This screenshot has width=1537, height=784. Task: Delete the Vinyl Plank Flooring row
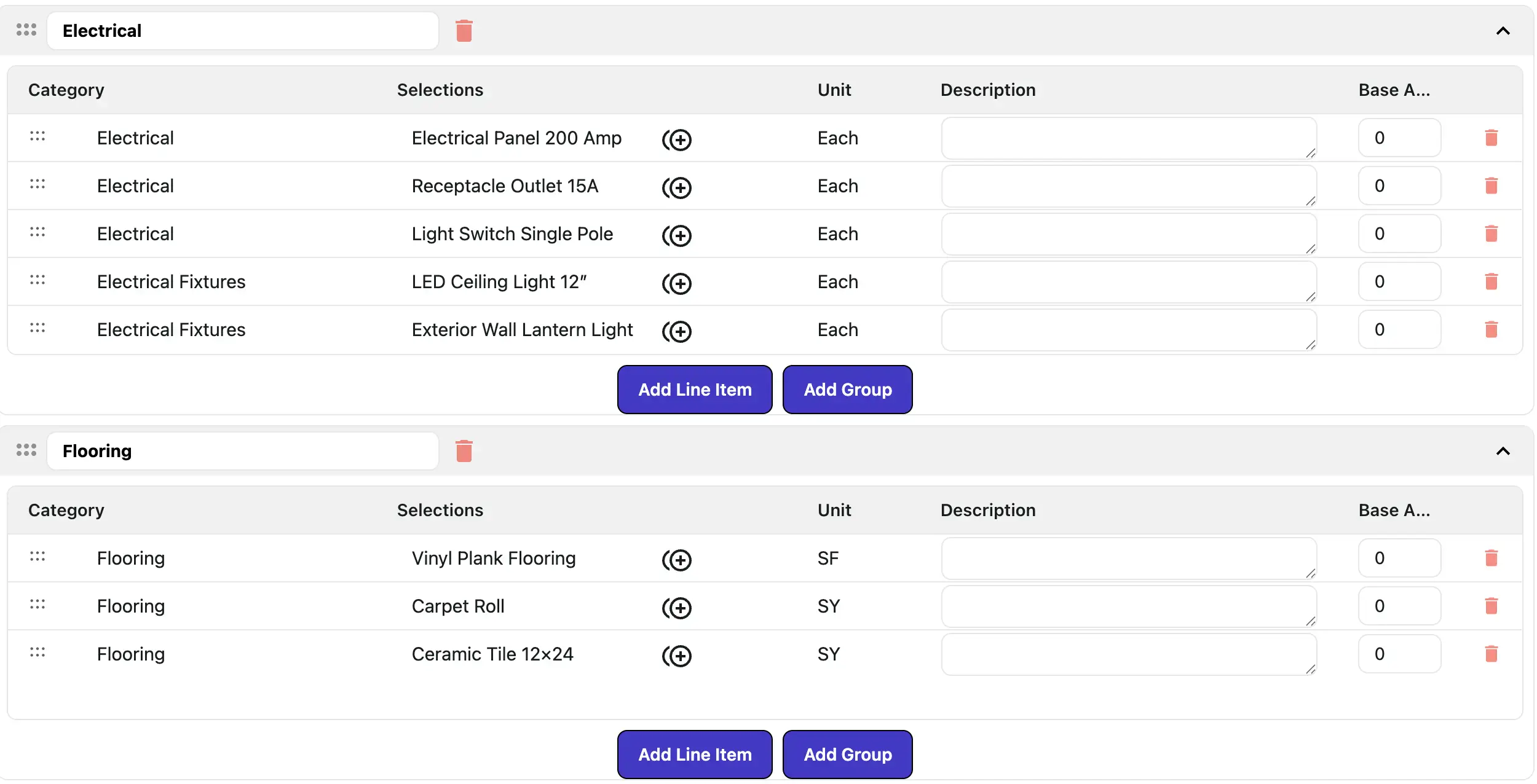[1491, 558]
